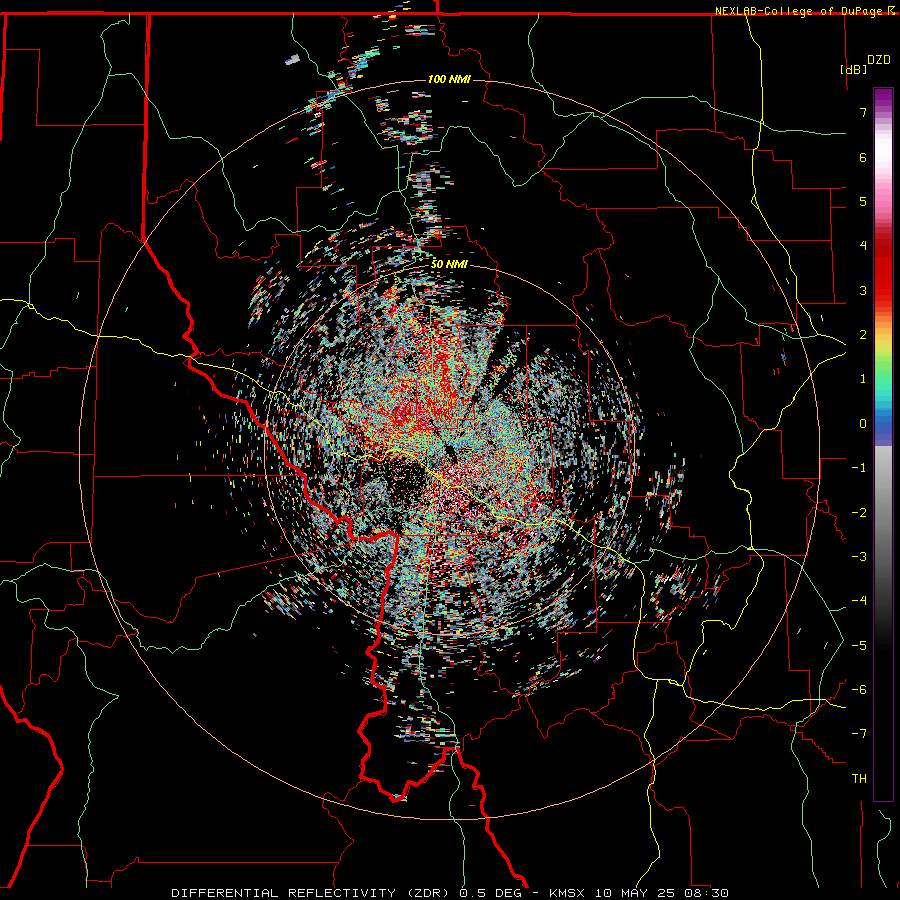Click the "DZD" legend heading
The image size is (900, 900).
pos(879,60)
